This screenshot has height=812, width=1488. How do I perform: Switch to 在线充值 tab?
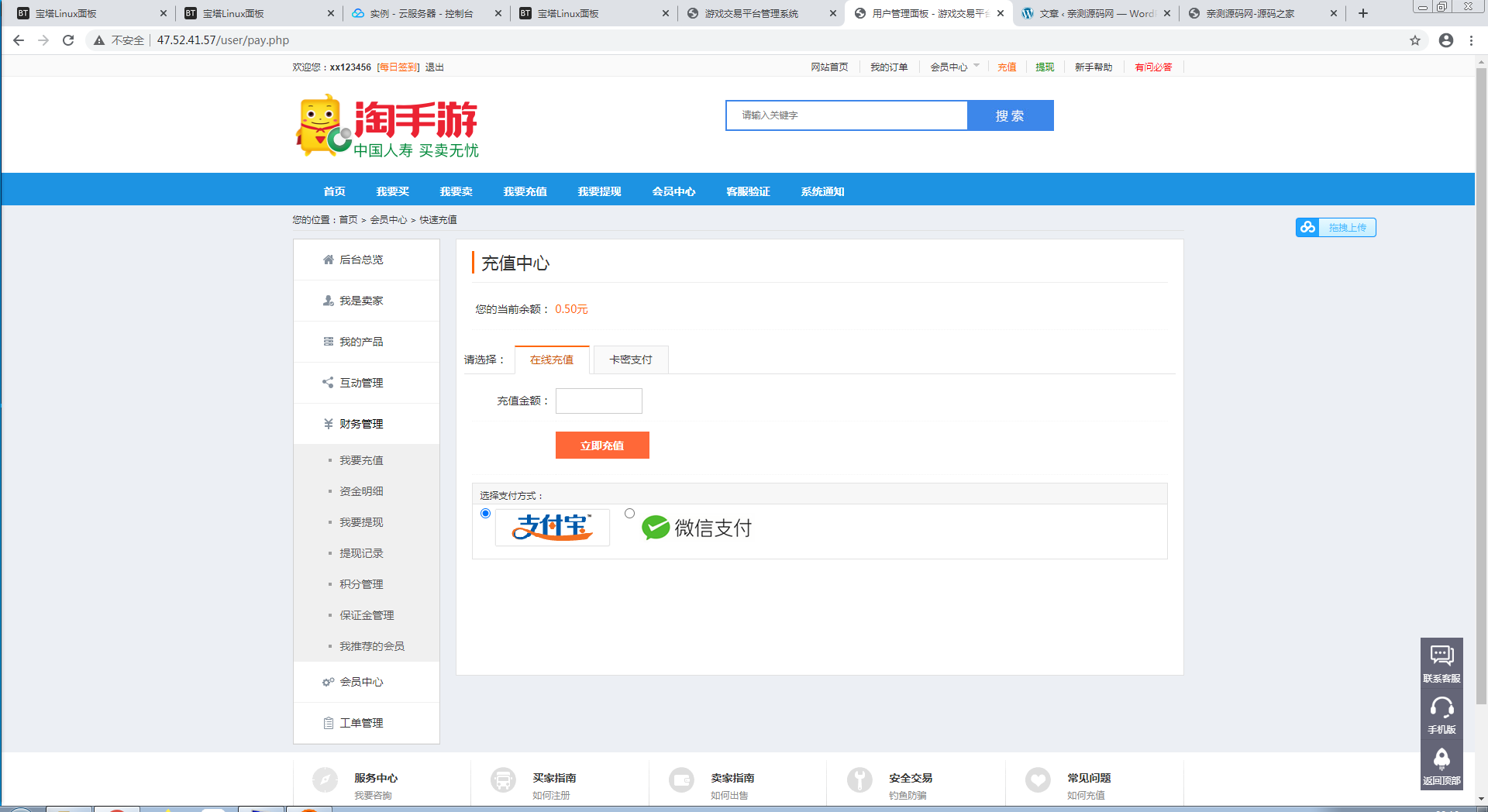point(552,360)
